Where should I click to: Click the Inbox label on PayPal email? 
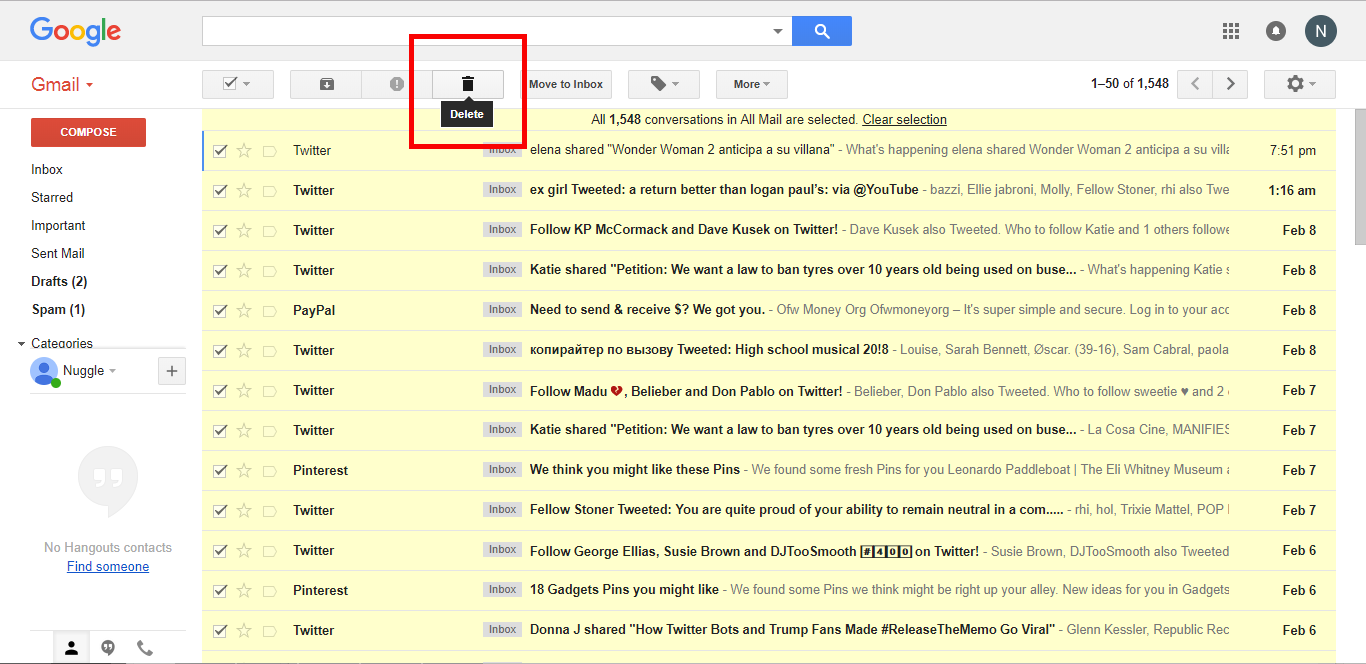point(502,309)
